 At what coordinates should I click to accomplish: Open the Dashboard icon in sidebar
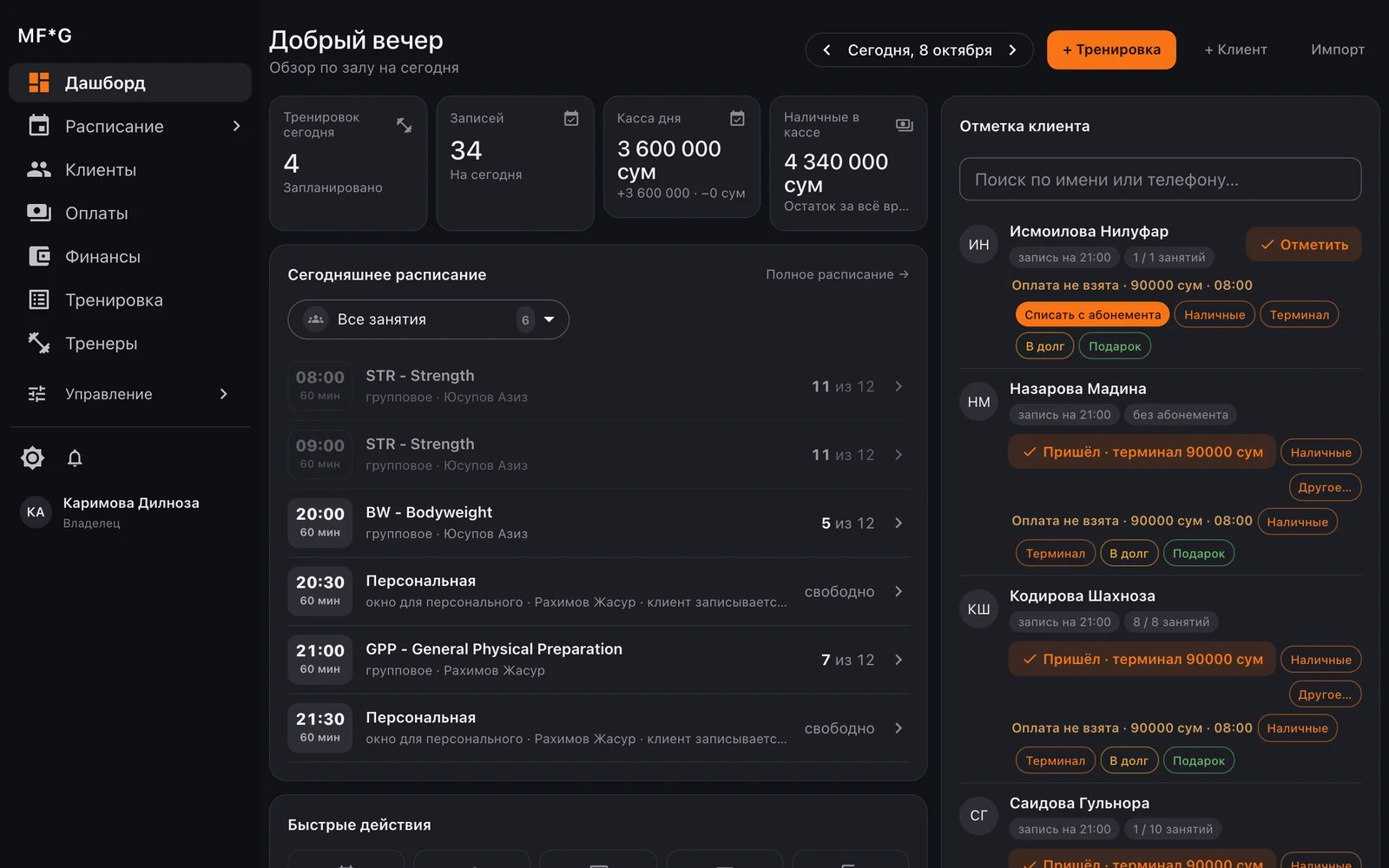point(39,82)
